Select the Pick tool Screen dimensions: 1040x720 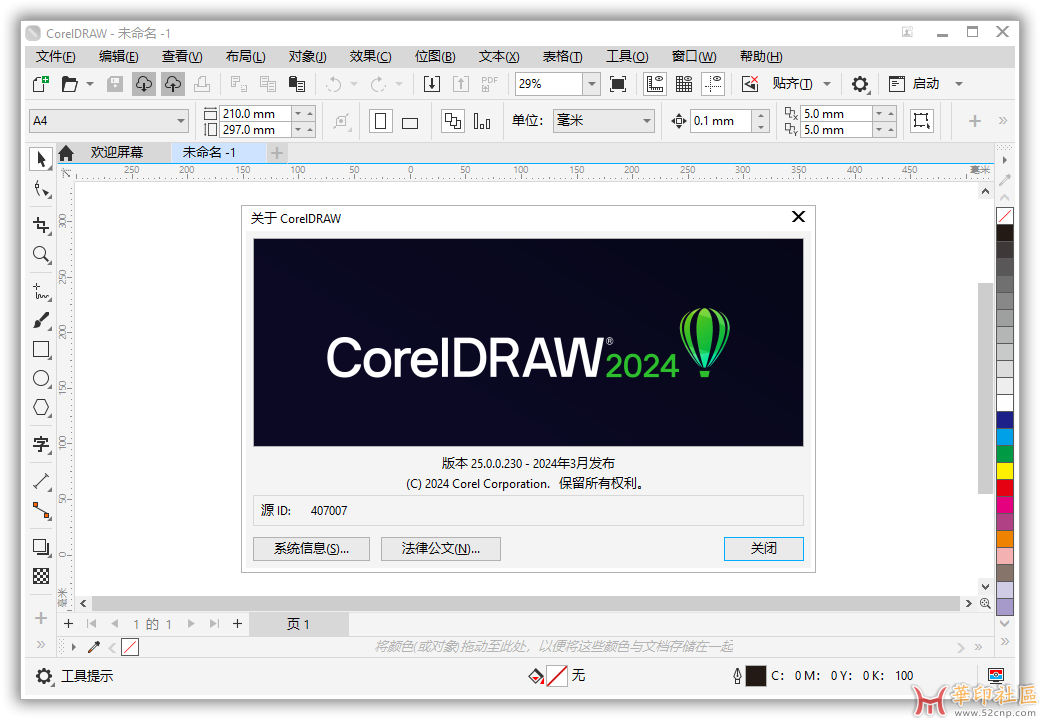[41, 159]
